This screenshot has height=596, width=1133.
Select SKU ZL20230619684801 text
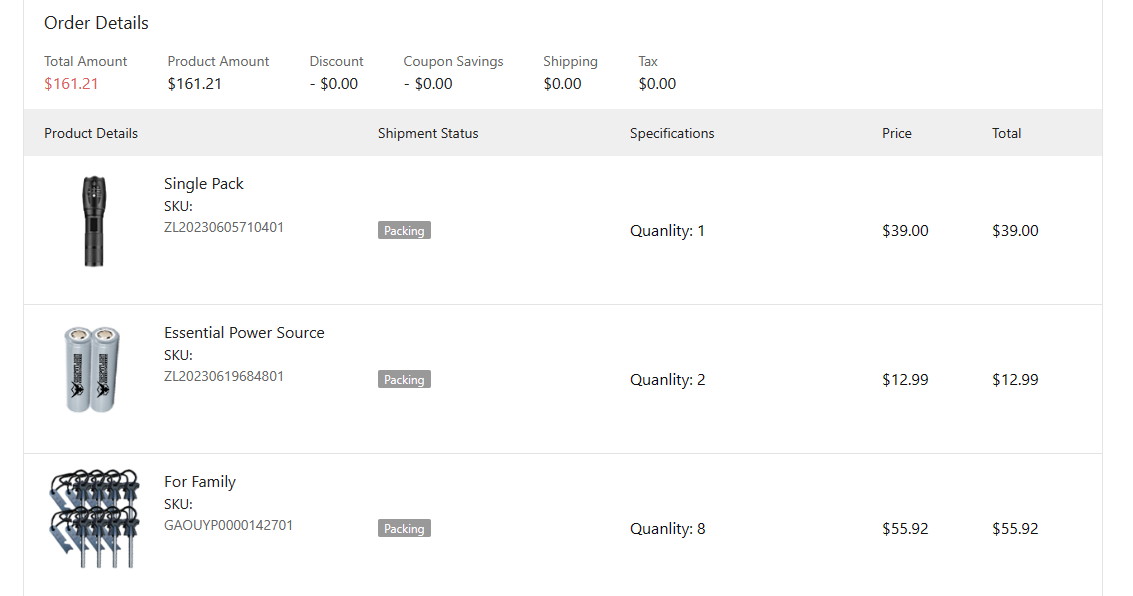point(224,377)
